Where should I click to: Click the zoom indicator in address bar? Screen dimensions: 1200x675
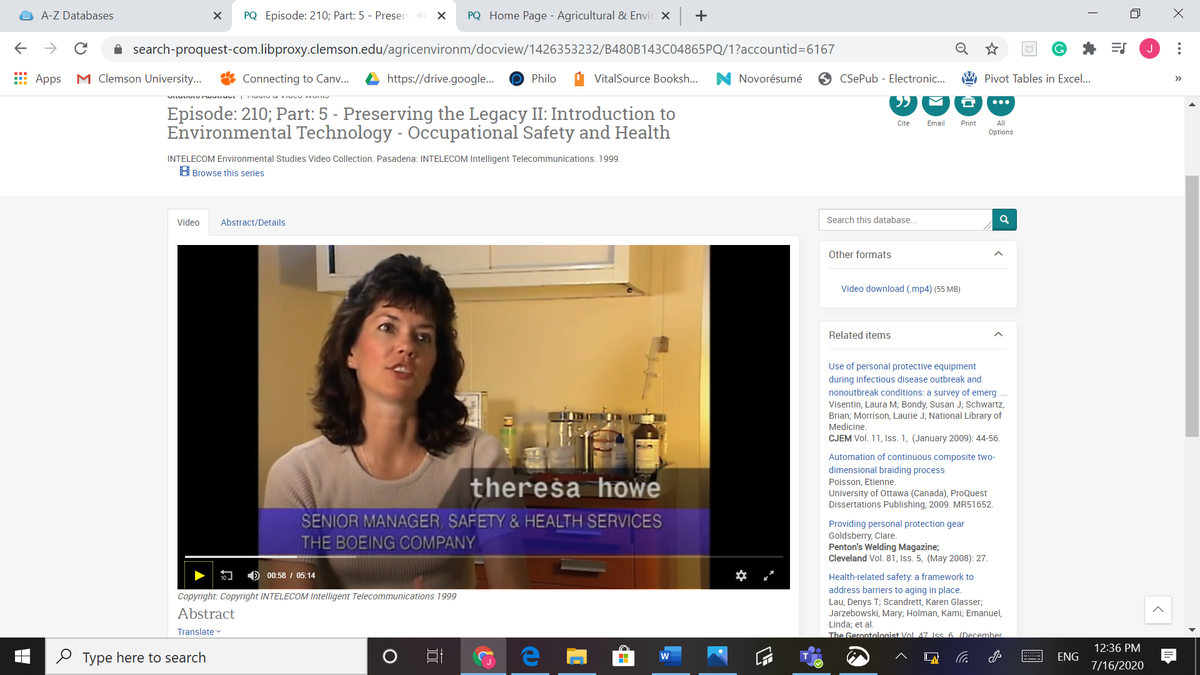tap(961, 48)
